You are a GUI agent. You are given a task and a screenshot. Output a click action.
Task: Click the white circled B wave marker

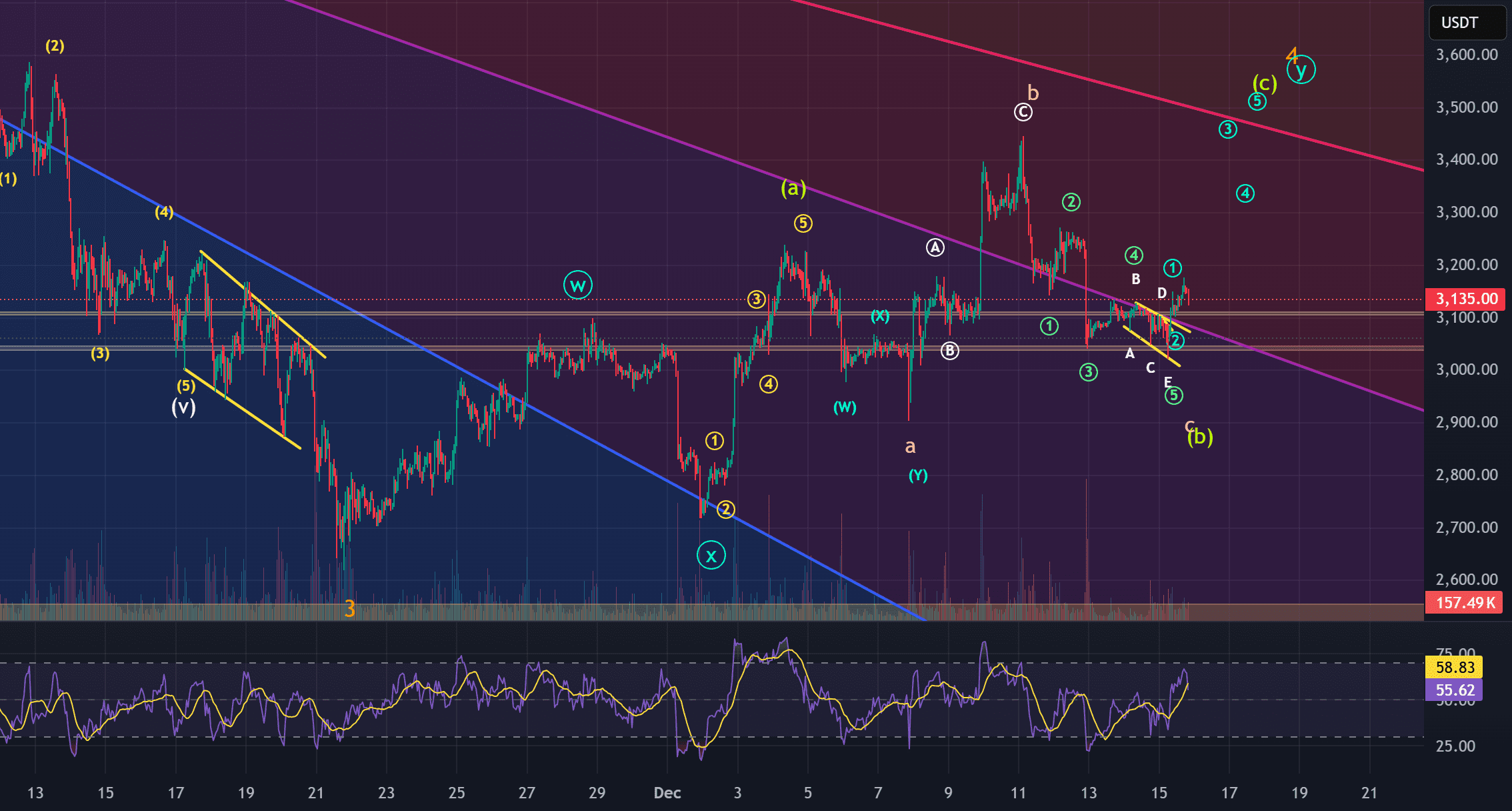[x=949, y=351]
